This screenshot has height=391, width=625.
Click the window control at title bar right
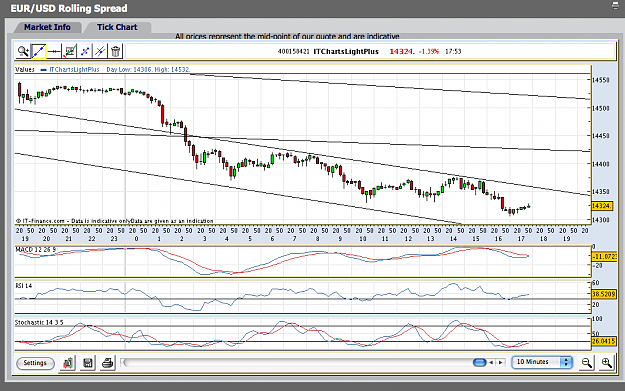click(616, 6)
